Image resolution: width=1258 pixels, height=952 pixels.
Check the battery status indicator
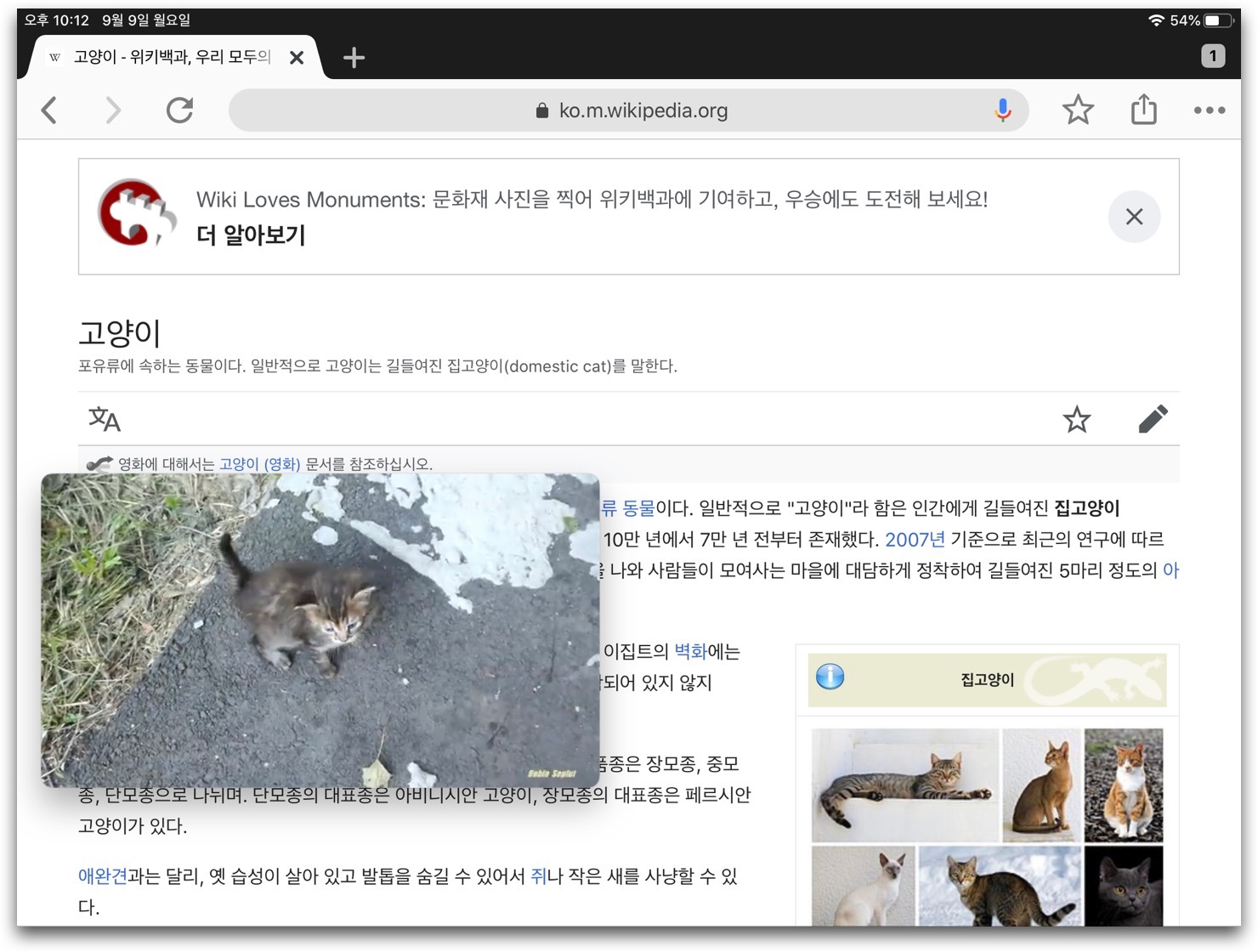pos(1218,20)
